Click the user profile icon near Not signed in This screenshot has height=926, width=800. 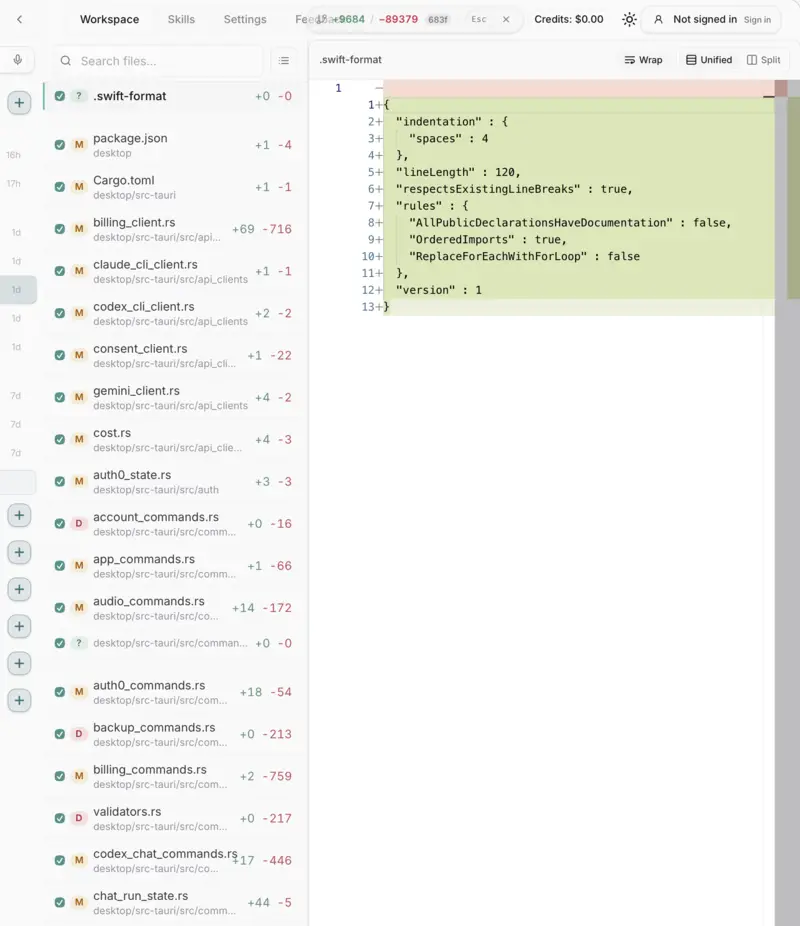tap(658, 19)
